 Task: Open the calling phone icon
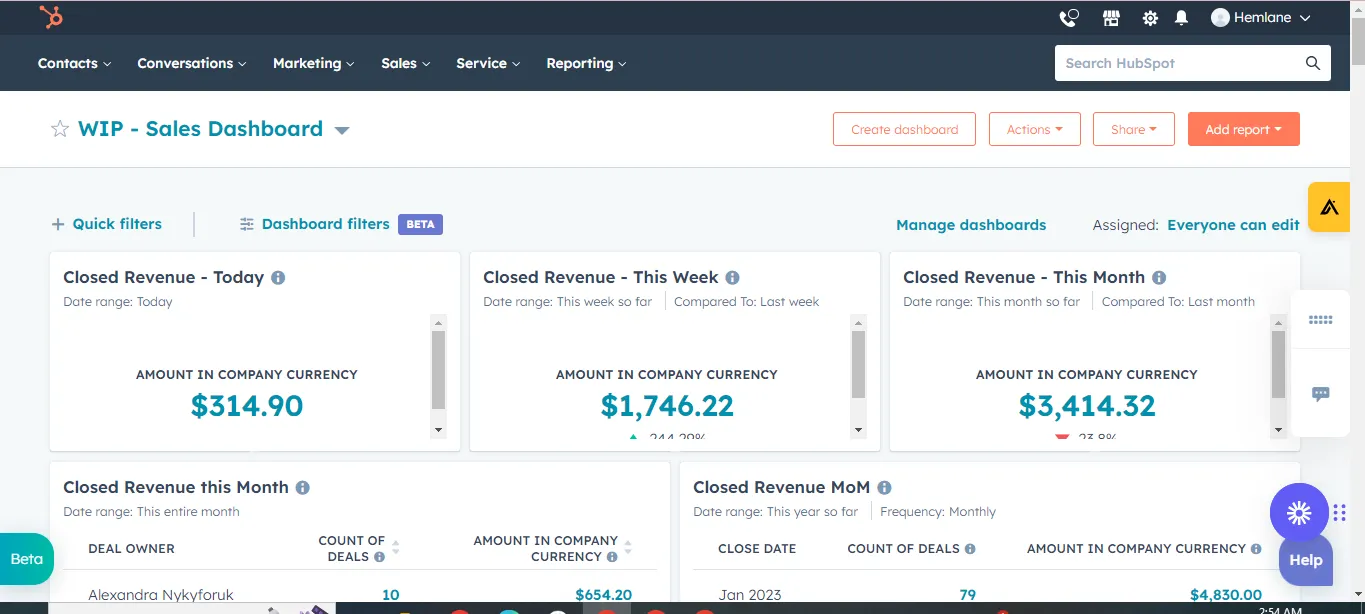[x=1069, y=18]
